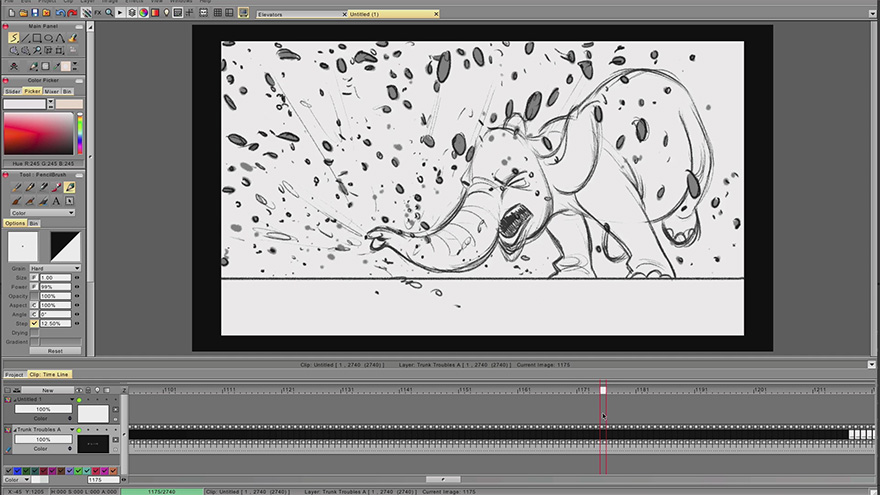
Task: Click the current frame number field 1175
Action: [103, 480]
